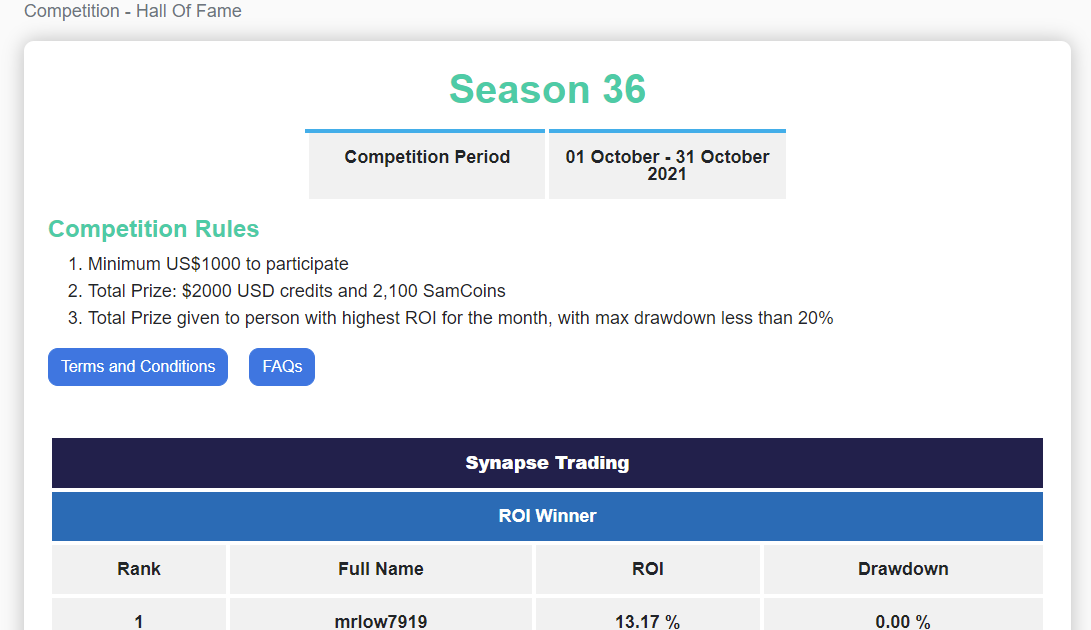Click the Full Name column header
This screenshot has width=1091, height=630.
[x=381, y=569]
